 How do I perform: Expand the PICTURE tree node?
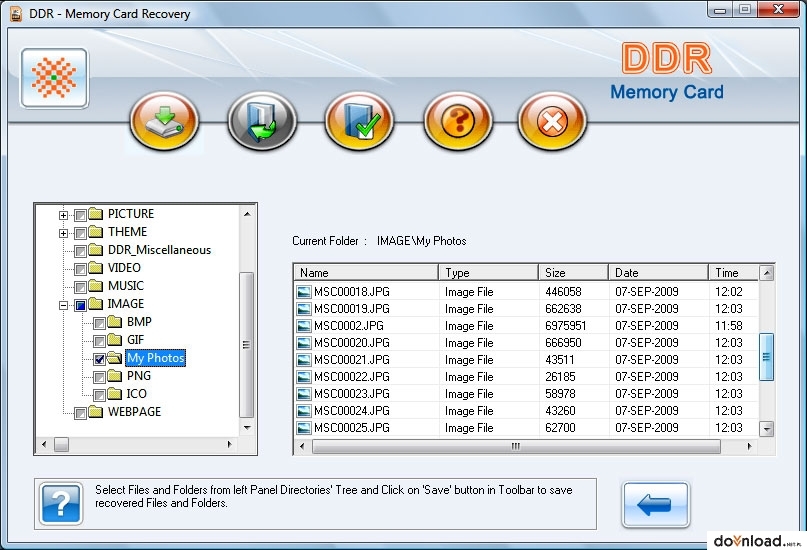point(63,215)
